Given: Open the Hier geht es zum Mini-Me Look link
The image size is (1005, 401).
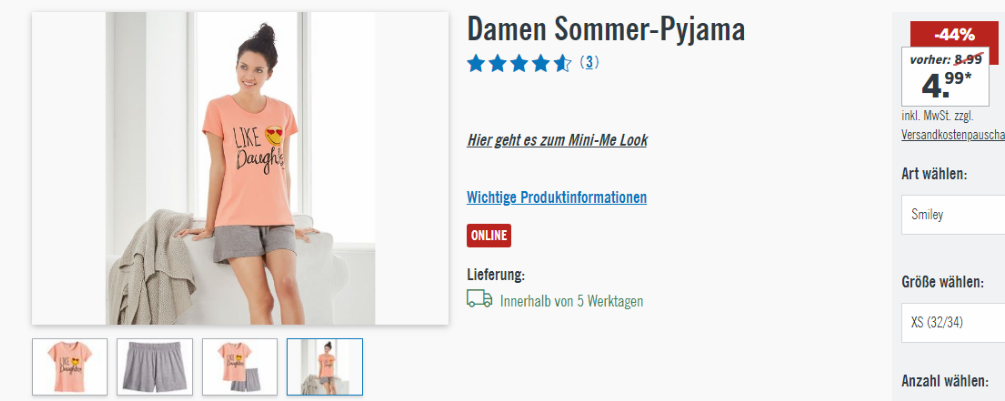Looking at the screenshot, I should pos(557,140).
